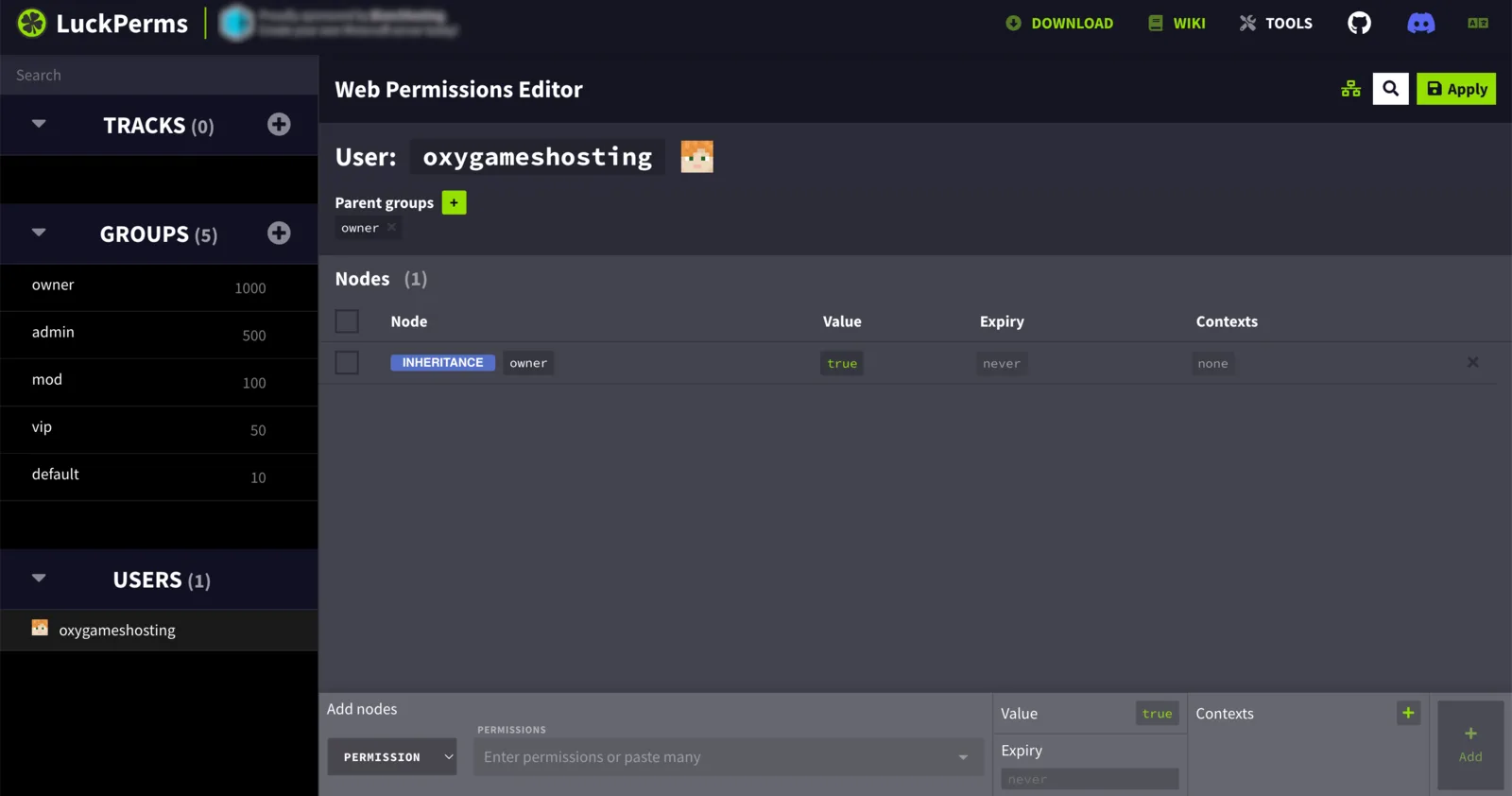Screen dimensions: 1512x796
Task: Apply the permission changes
Action: (1456, 89)
